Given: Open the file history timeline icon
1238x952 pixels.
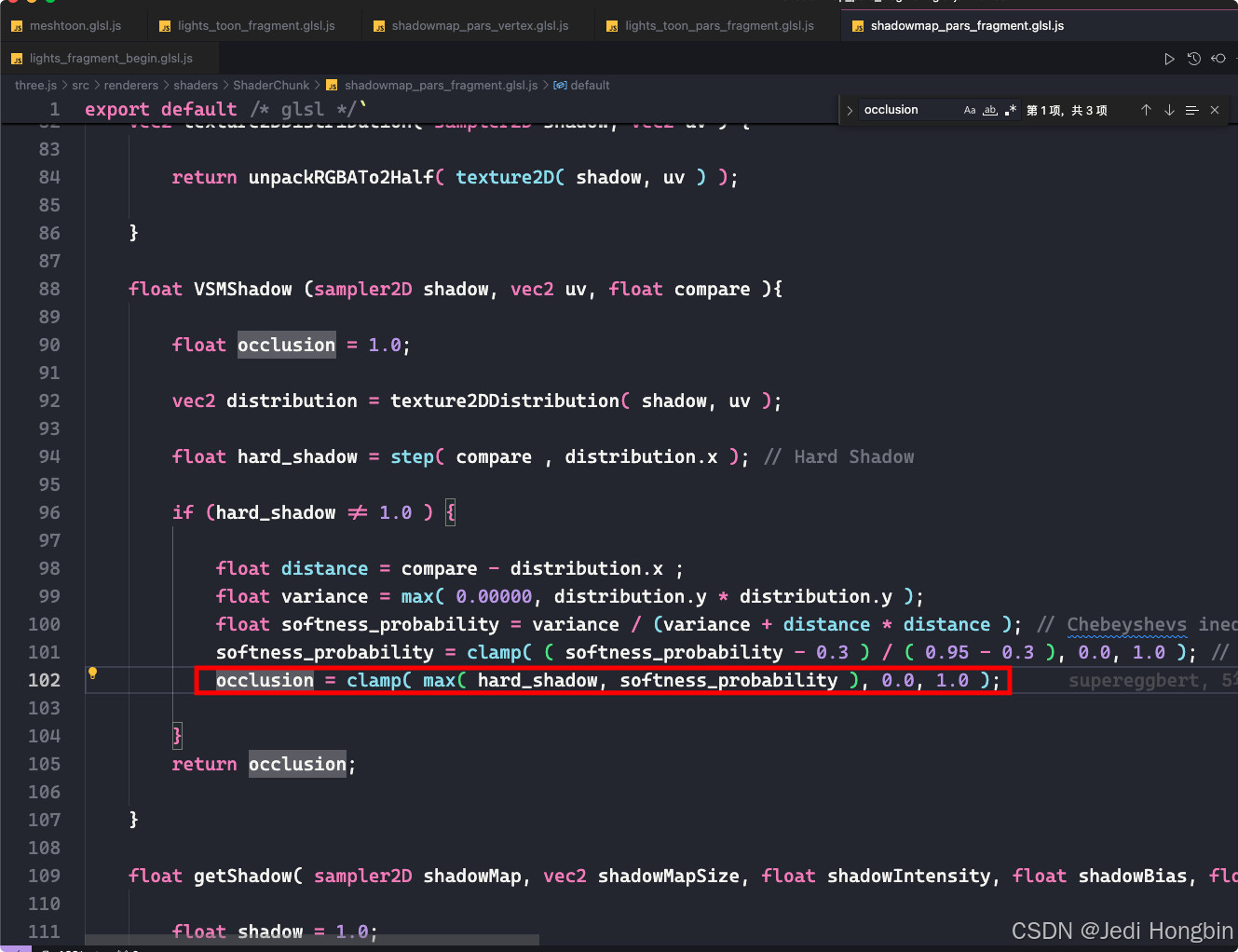Looking at the screenshot, I should click(x=1193, y=59).
